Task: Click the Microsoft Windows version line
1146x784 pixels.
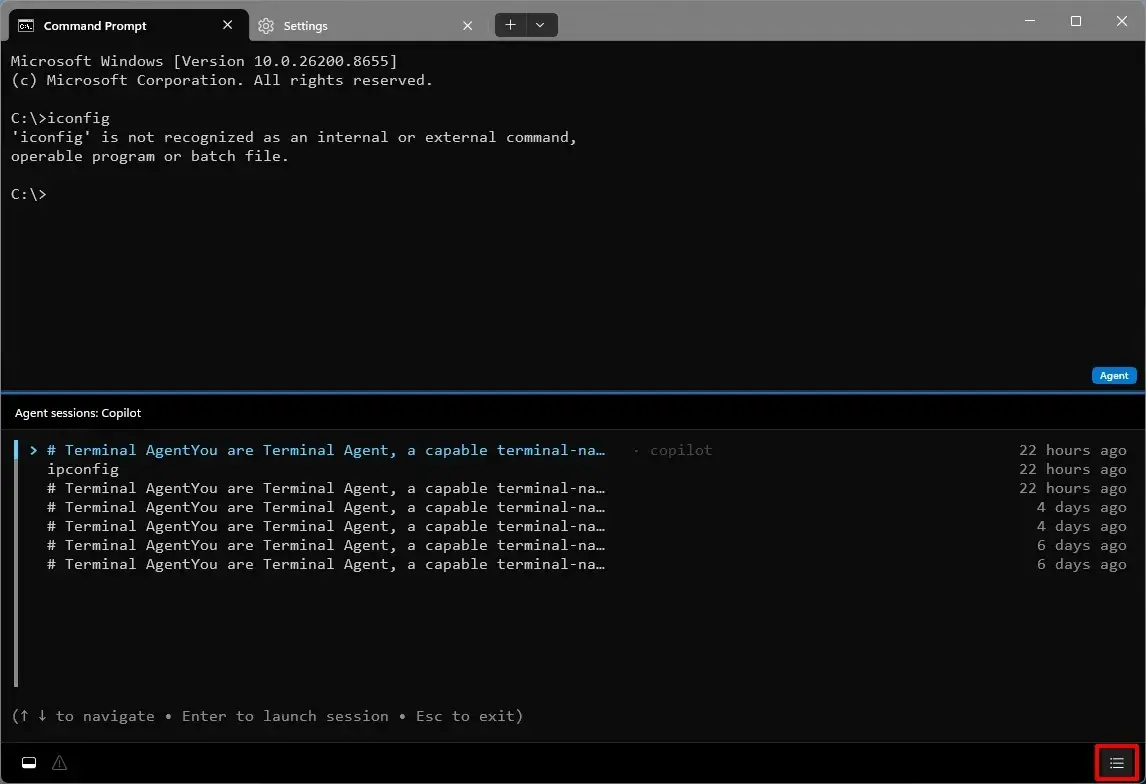Action: pyautogui.click(x=204, y=61)
